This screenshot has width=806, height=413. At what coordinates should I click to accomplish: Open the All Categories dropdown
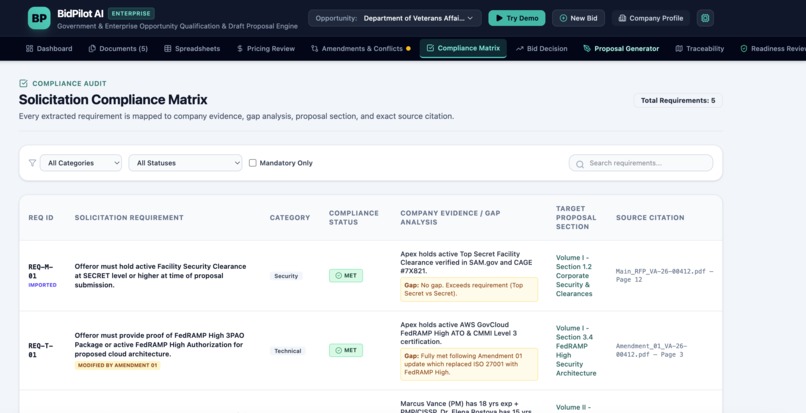pos(81,163)
